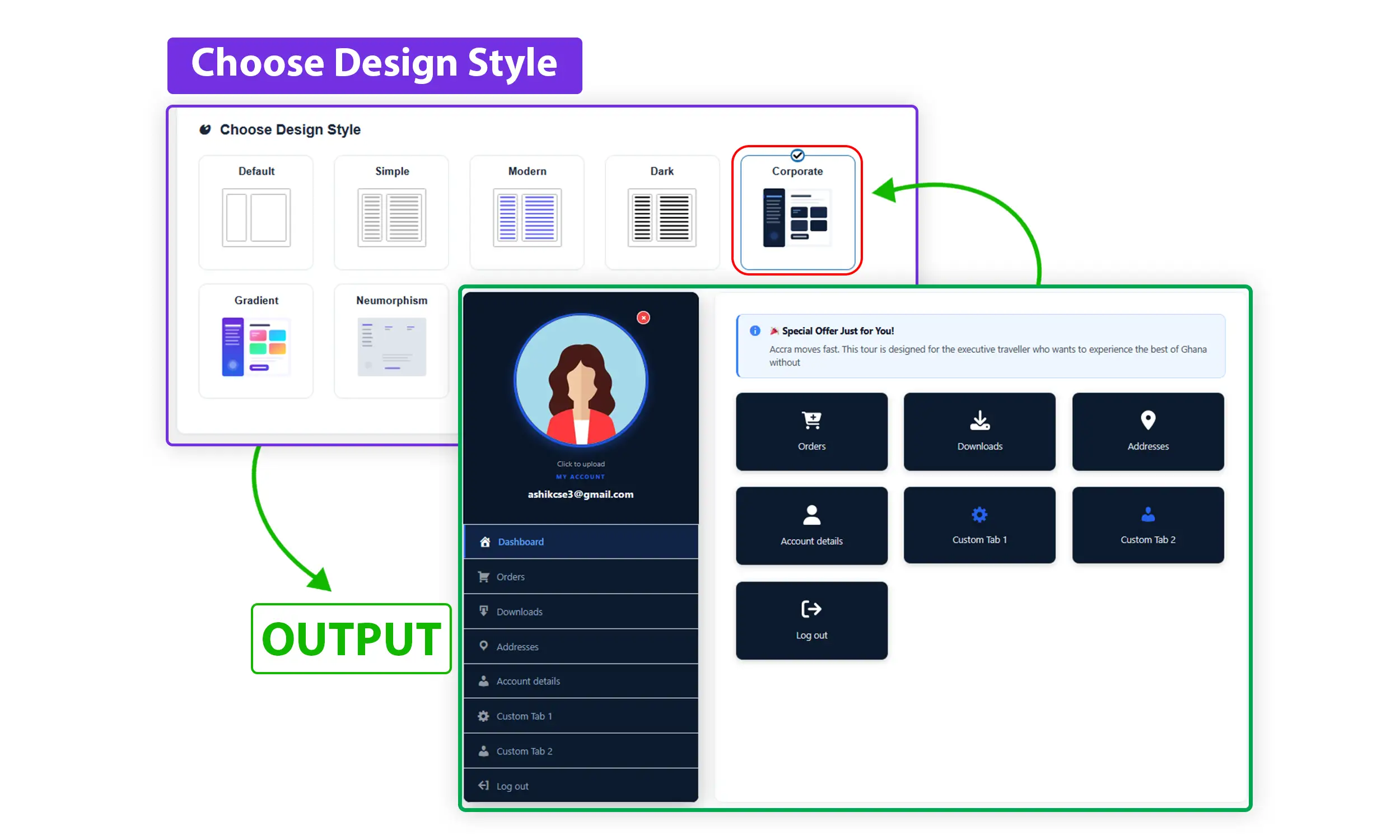Choose the Modern design style card
The width and height of the screenshot is (1400, 840).
(x=526, y=212)
